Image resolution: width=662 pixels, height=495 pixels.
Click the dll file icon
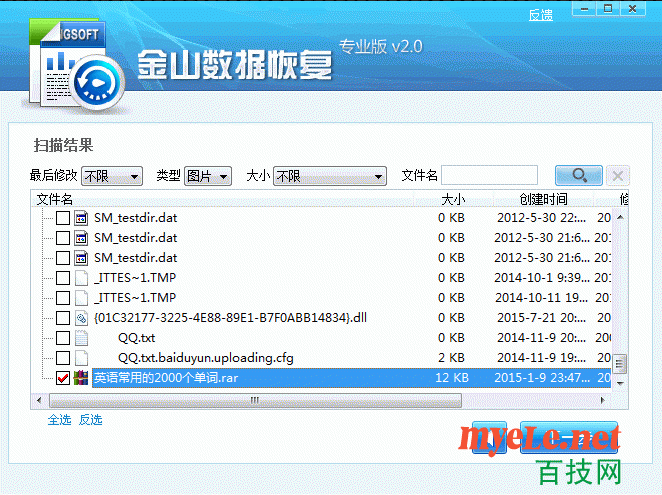(81, 318)
